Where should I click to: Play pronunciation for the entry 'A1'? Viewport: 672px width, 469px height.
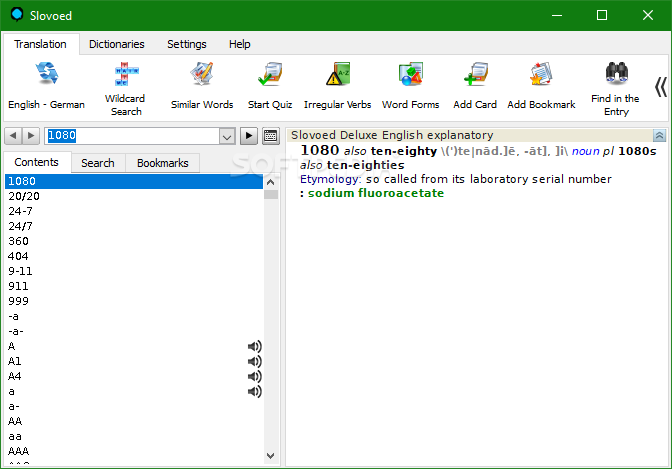(255, 361)
